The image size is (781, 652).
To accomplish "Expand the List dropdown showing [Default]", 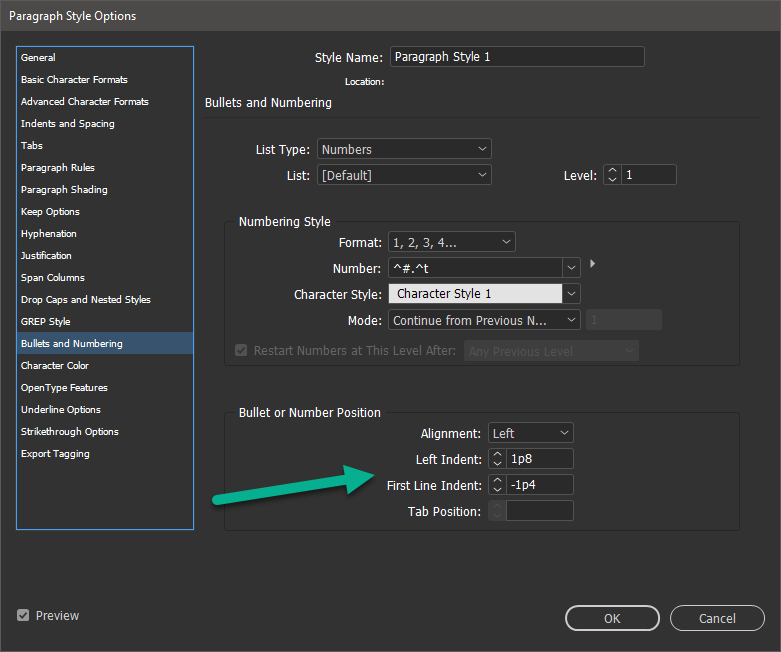I will (x=404, y=175).
